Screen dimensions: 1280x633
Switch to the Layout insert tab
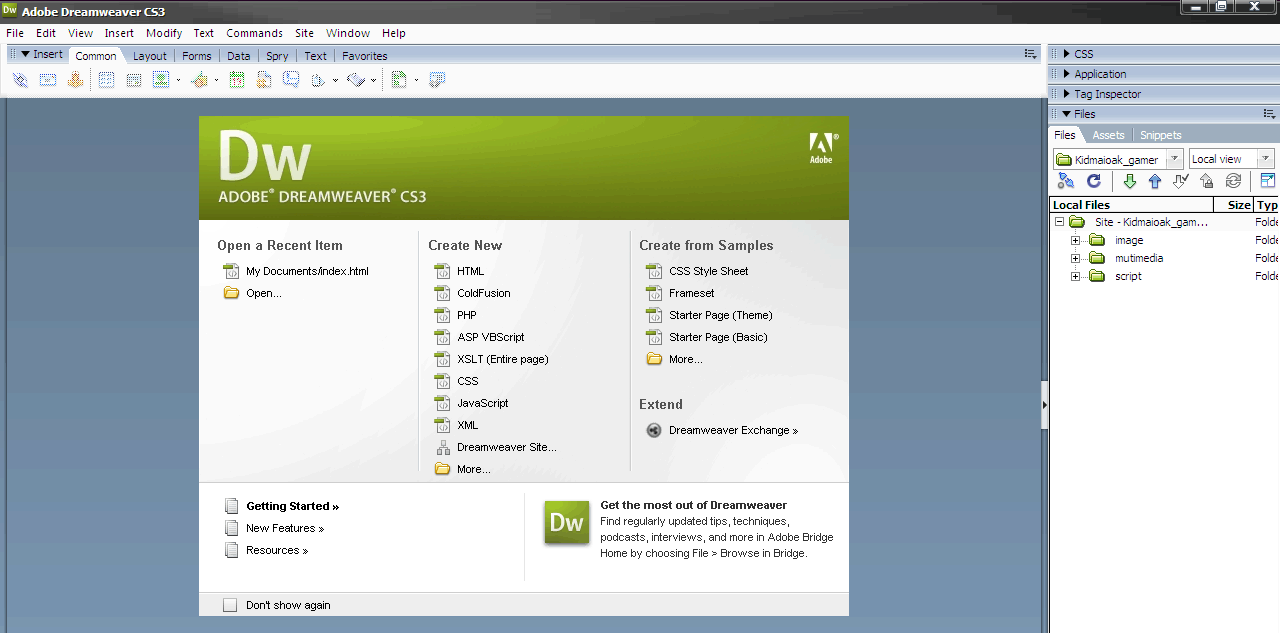tap(150, 56)
